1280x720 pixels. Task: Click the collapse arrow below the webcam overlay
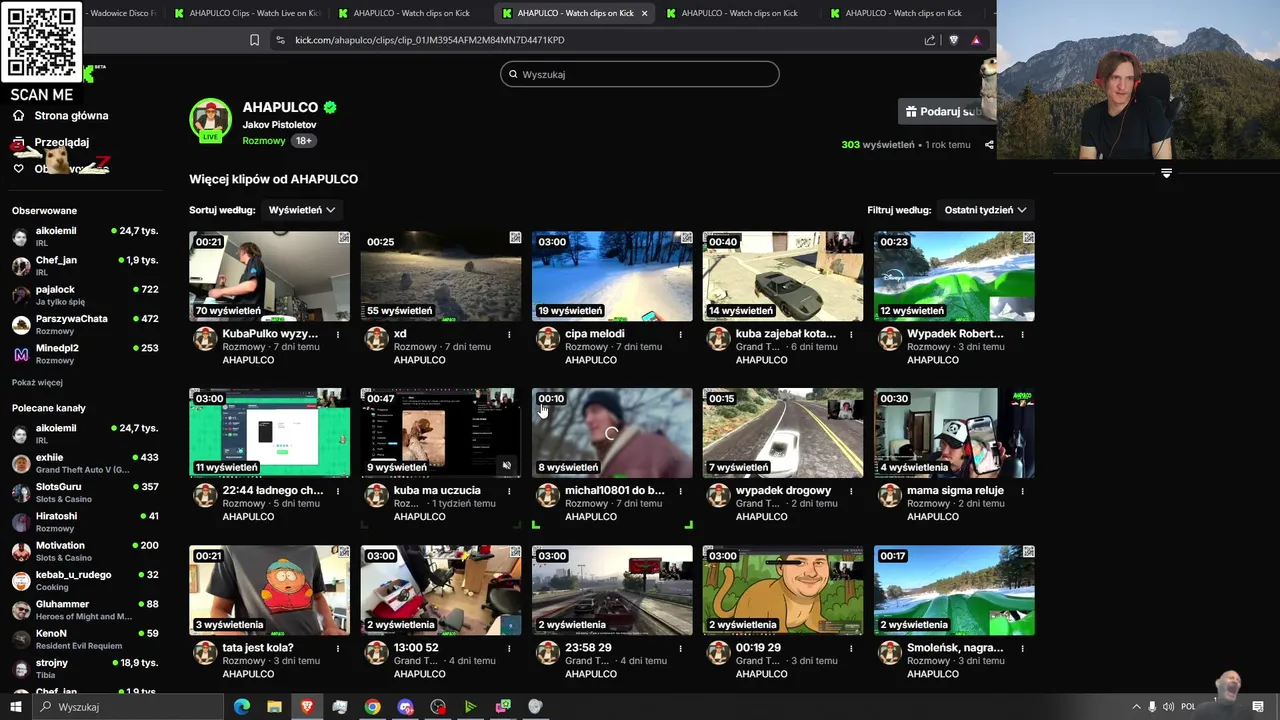[1166, 173]
